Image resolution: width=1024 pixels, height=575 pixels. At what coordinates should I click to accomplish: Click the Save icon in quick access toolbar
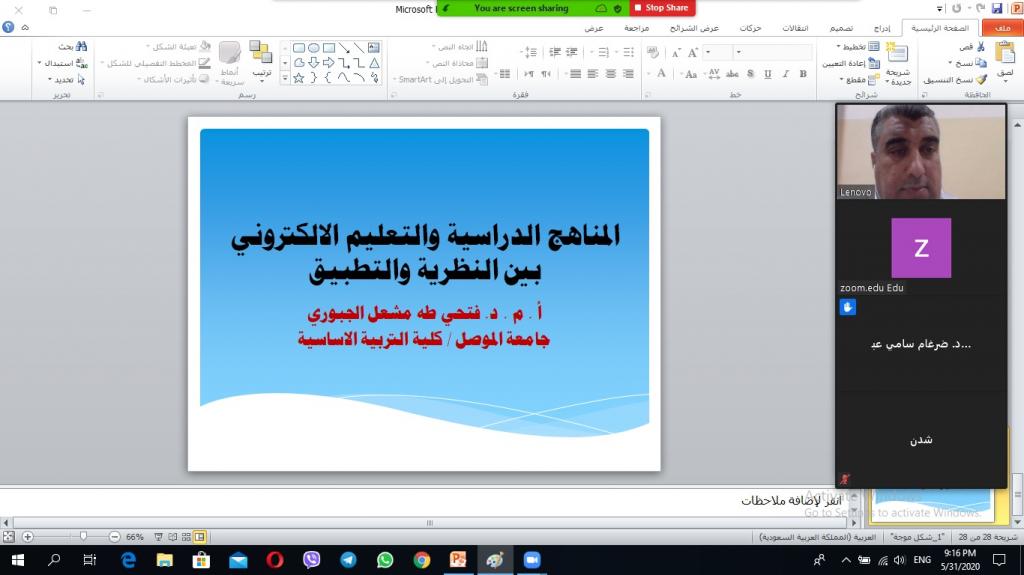[x=997, y=8]
